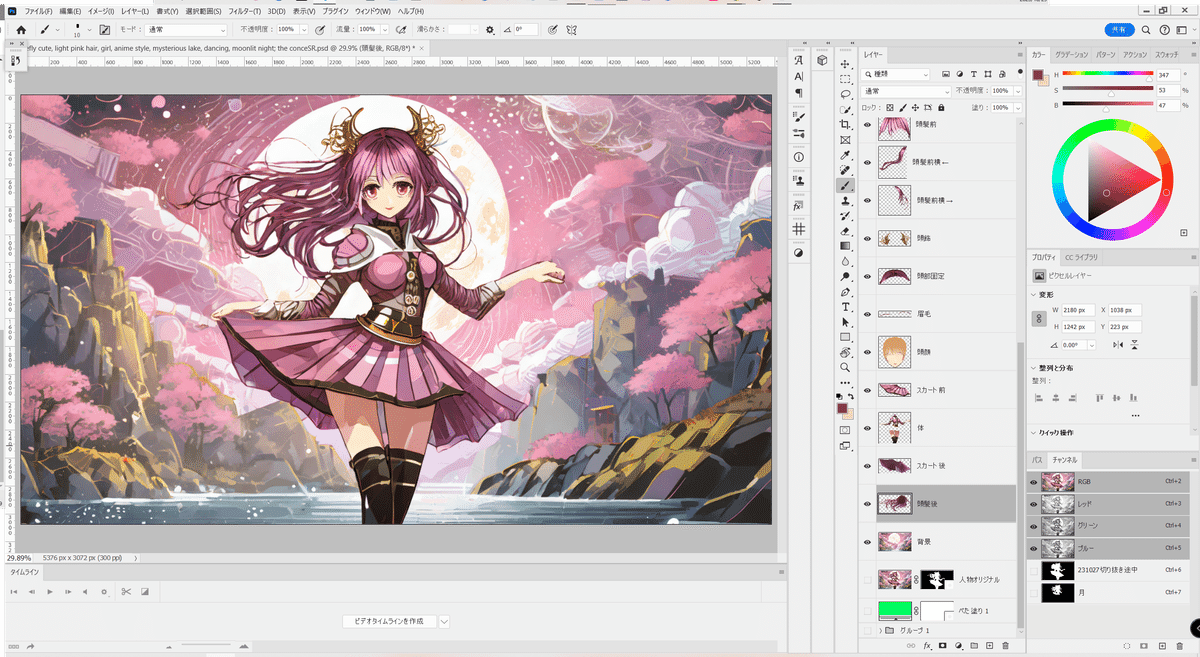Select the Lasso tool
The image size is (1200, 657).
pos(846,94)
